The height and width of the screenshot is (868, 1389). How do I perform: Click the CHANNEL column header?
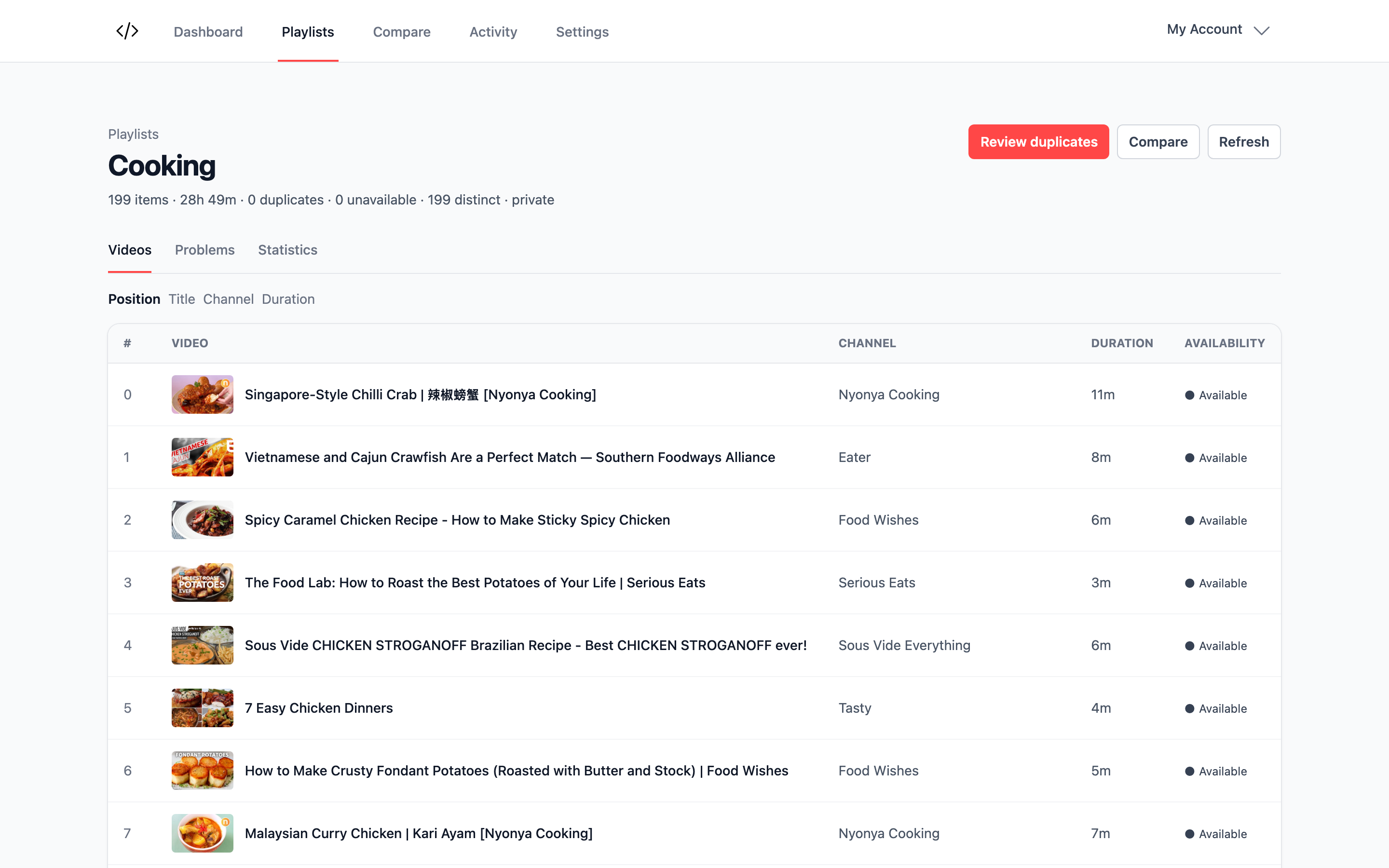(867, 343)
